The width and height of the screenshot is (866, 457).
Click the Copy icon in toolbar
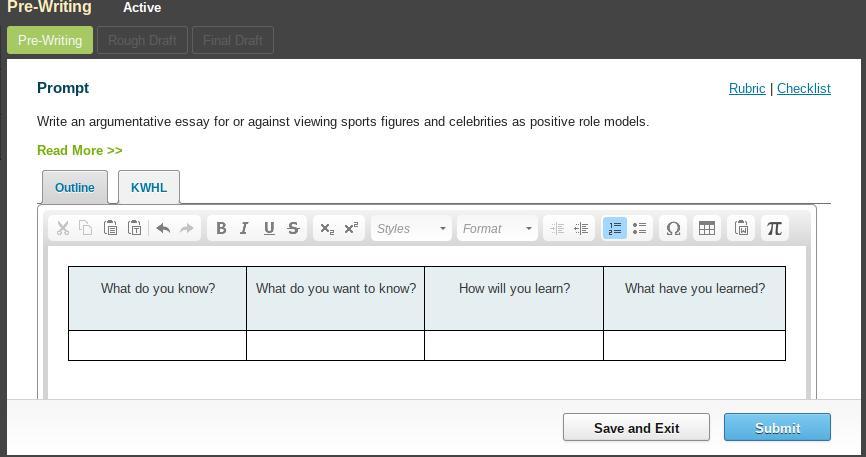click(x=86, y=228)
